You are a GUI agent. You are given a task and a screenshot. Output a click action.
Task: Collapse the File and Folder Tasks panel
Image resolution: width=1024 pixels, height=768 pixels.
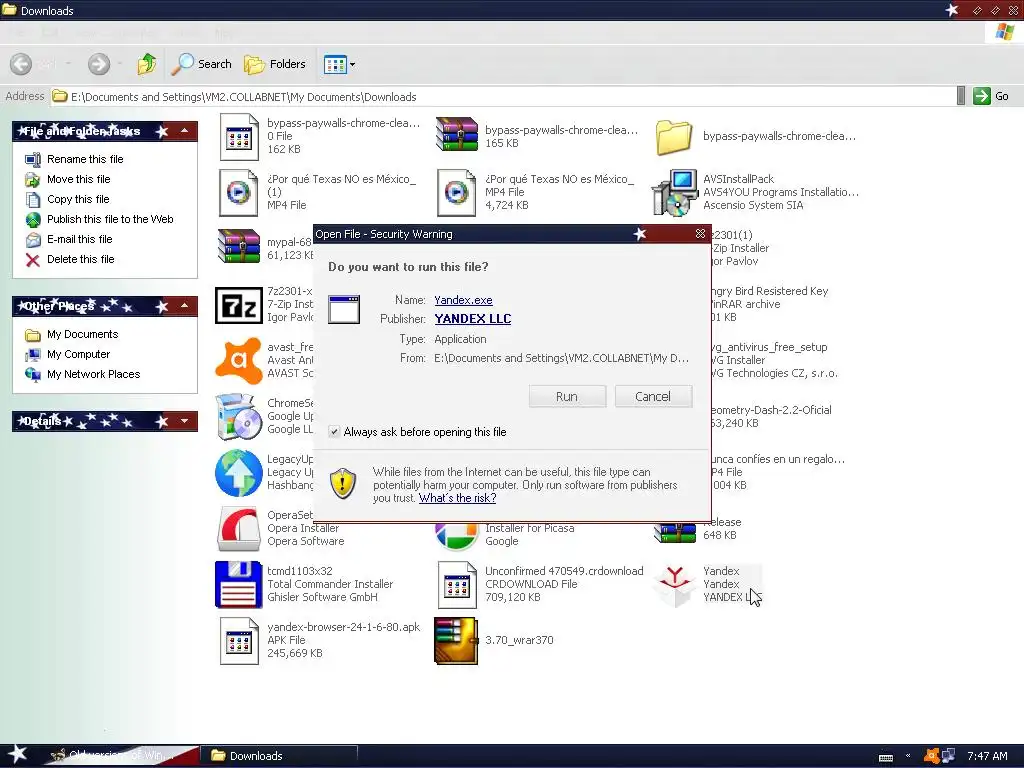(x=185, y=131)
